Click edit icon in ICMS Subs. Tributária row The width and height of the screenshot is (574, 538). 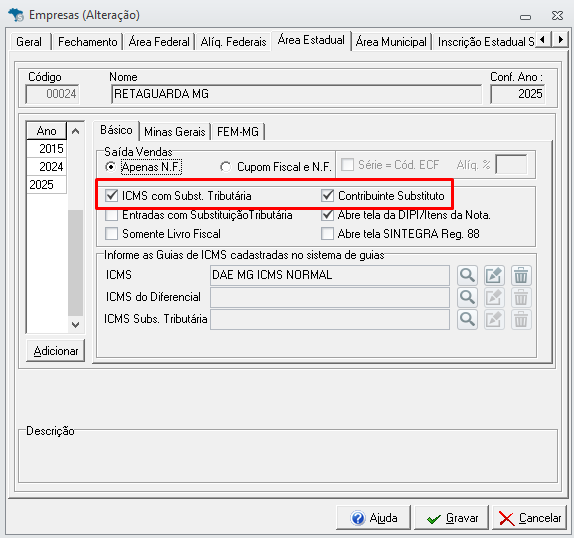(x=494, y=319)
